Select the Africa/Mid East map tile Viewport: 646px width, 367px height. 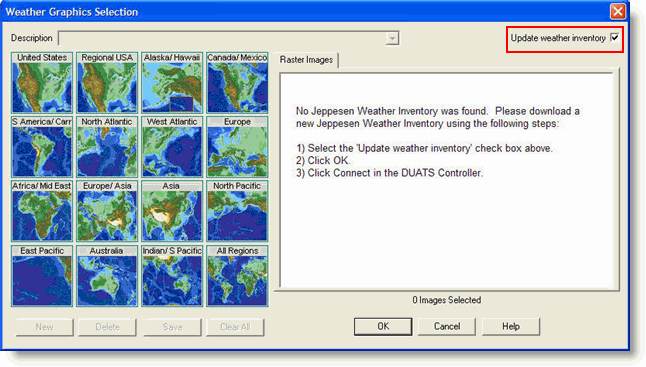click(x=42, y=211)
